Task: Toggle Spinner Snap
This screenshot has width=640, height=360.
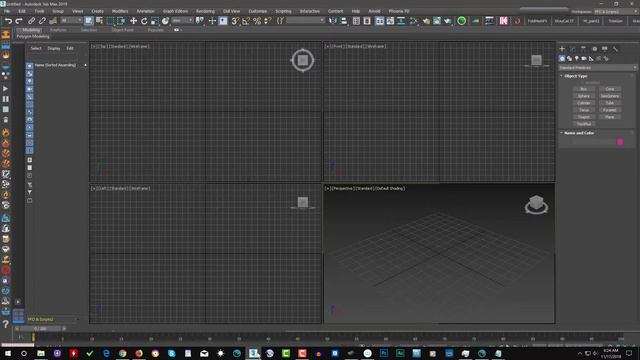Action: point(267,21)
